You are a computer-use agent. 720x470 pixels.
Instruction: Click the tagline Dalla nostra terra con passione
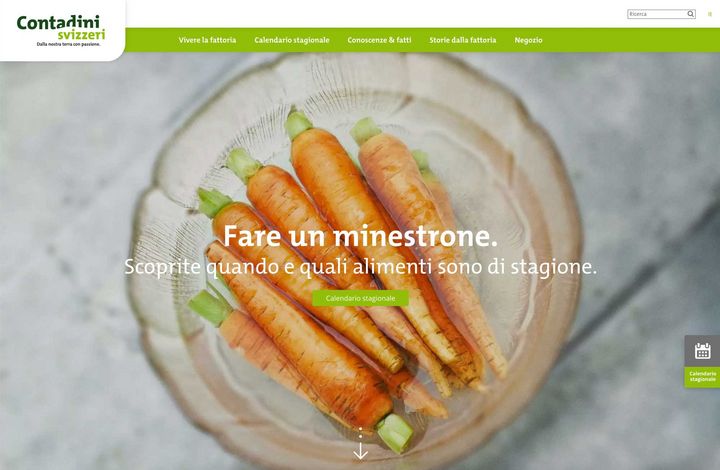(68, 45)
